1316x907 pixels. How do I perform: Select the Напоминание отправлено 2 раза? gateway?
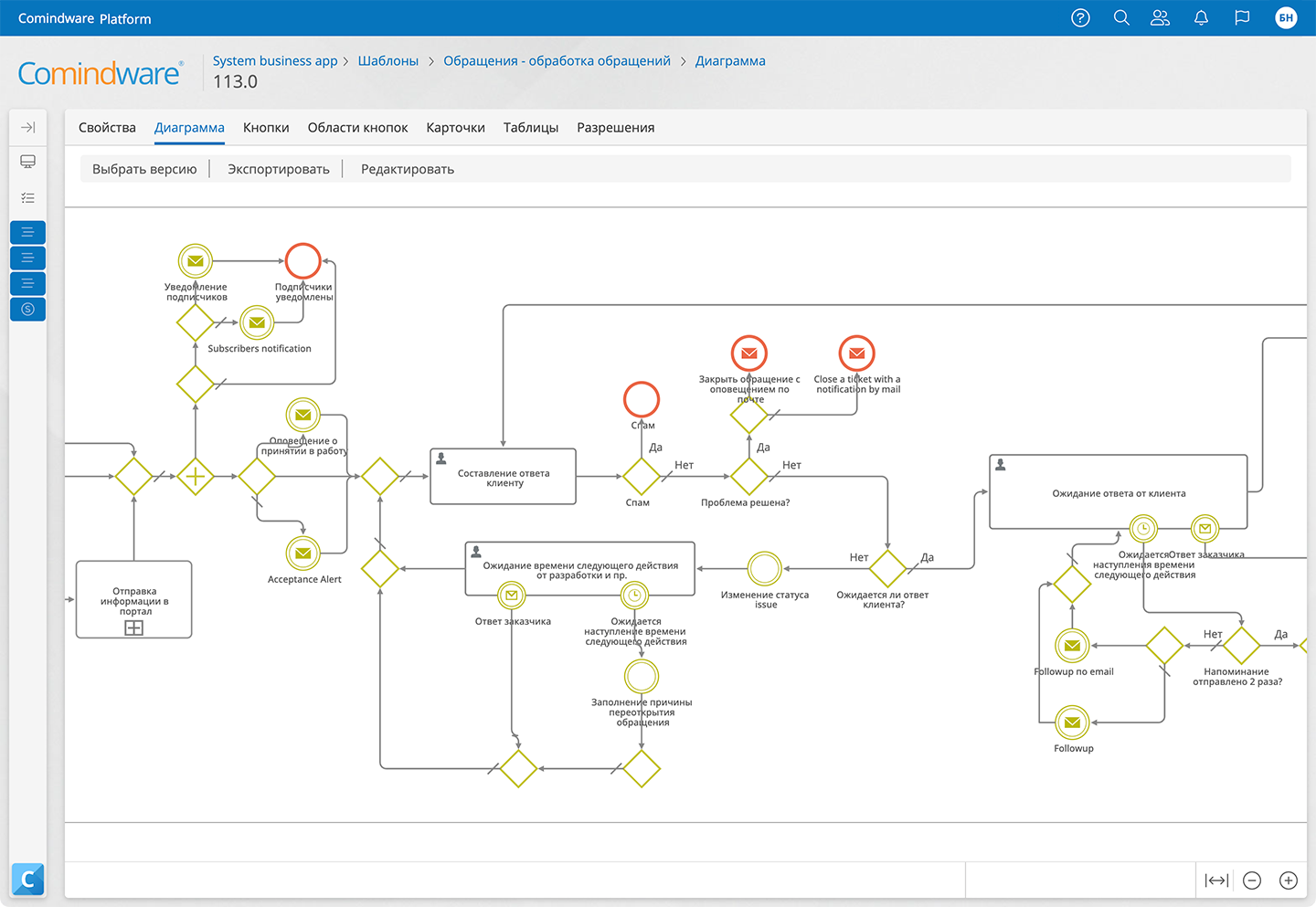pos(1241,646)
